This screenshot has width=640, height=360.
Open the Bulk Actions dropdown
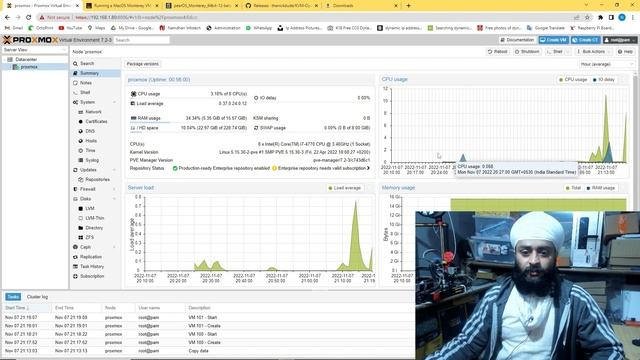pos(593,52)
